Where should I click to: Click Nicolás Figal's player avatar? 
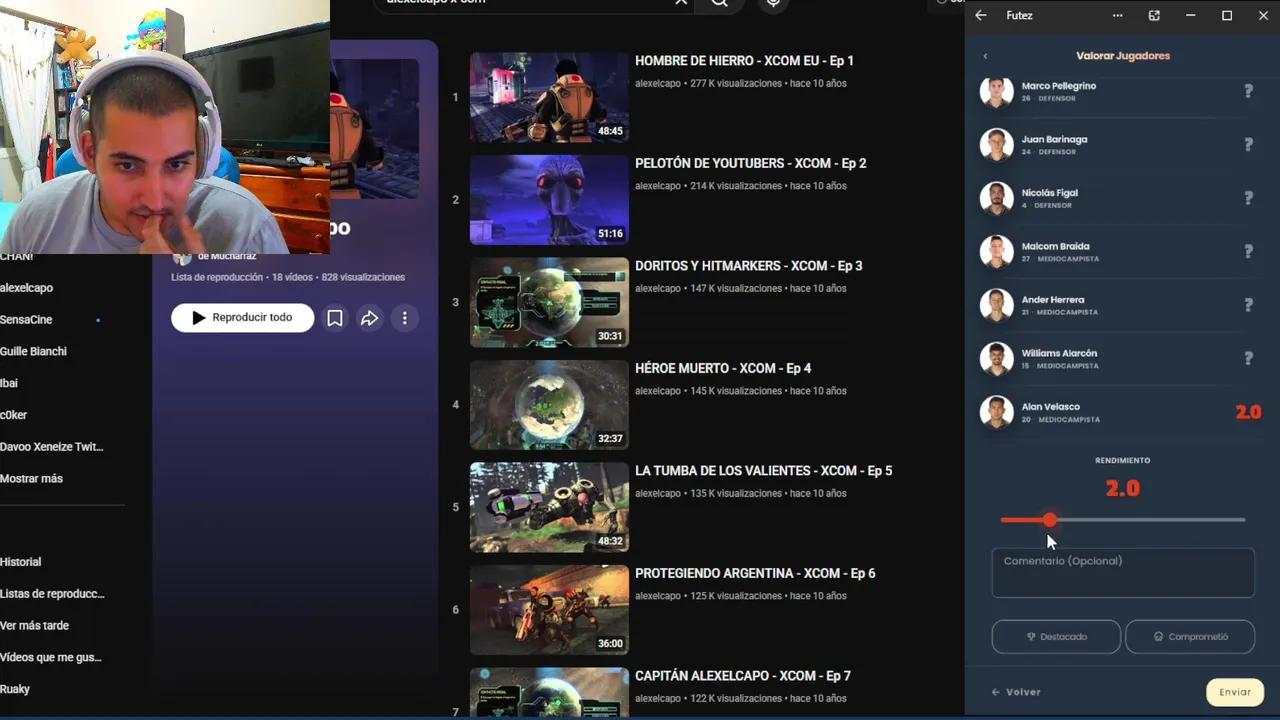click(996, 198)
